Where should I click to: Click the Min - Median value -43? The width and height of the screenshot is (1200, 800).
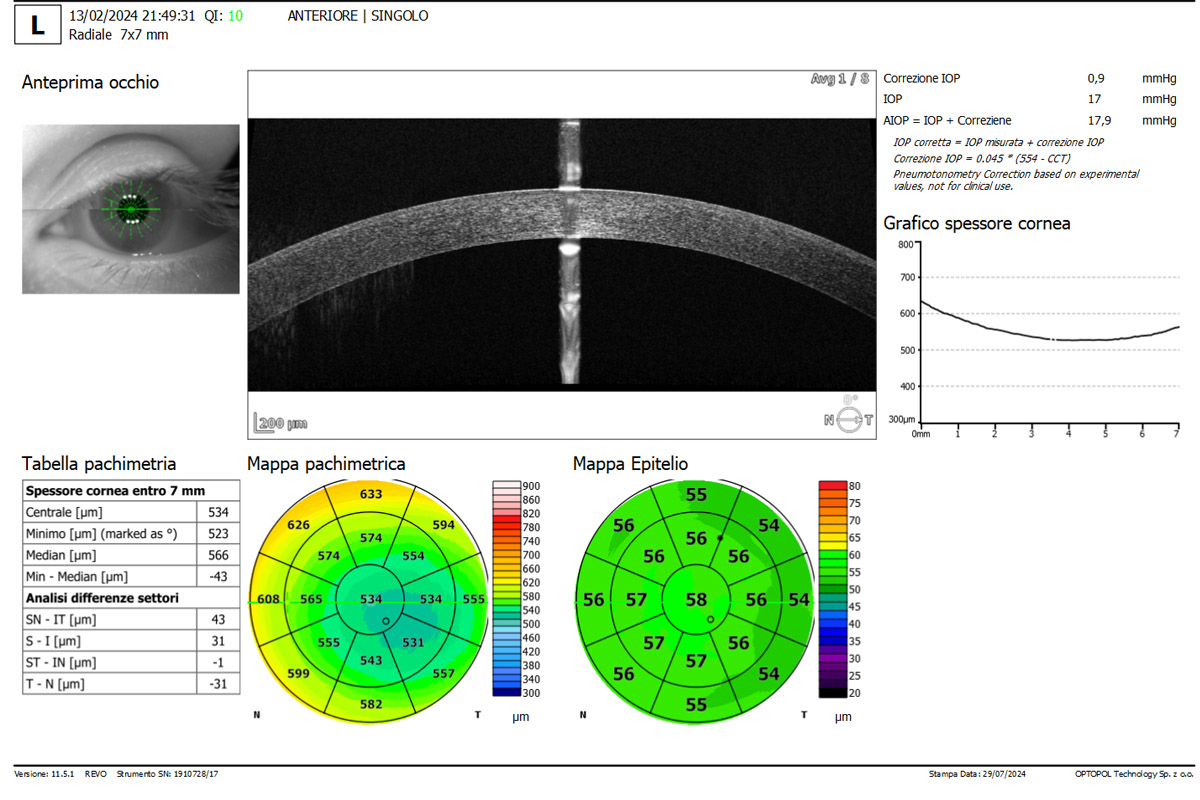tap(218, 577)
